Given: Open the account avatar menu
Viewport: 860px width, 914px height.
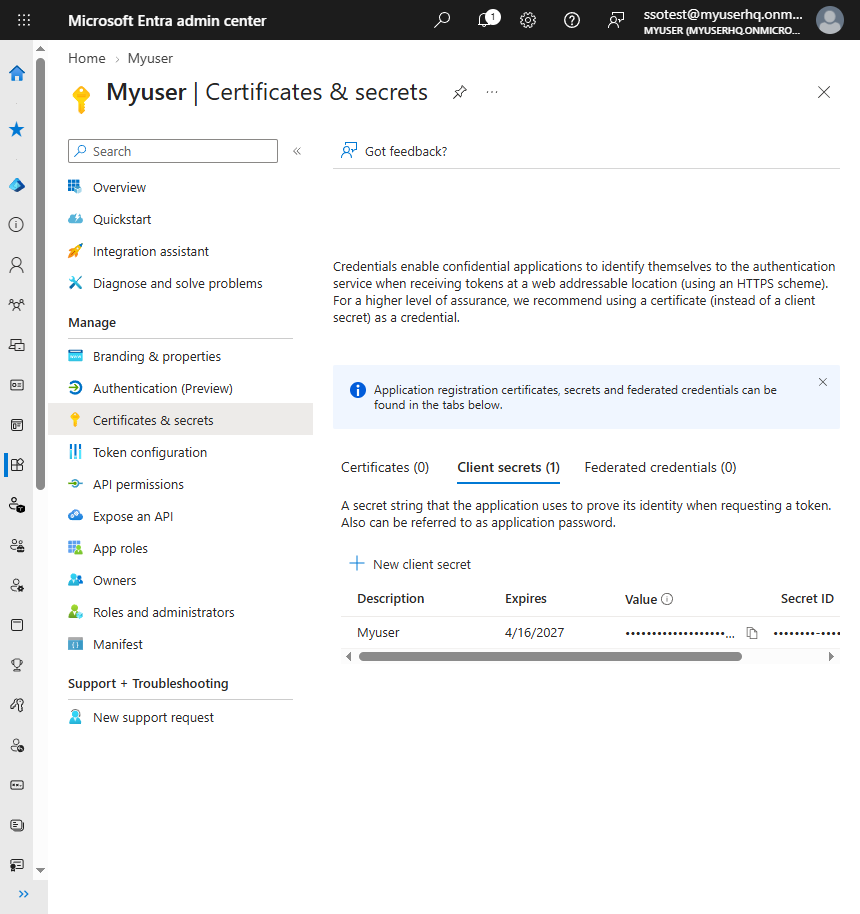Looking at the screenshot, I should [830, 20].
